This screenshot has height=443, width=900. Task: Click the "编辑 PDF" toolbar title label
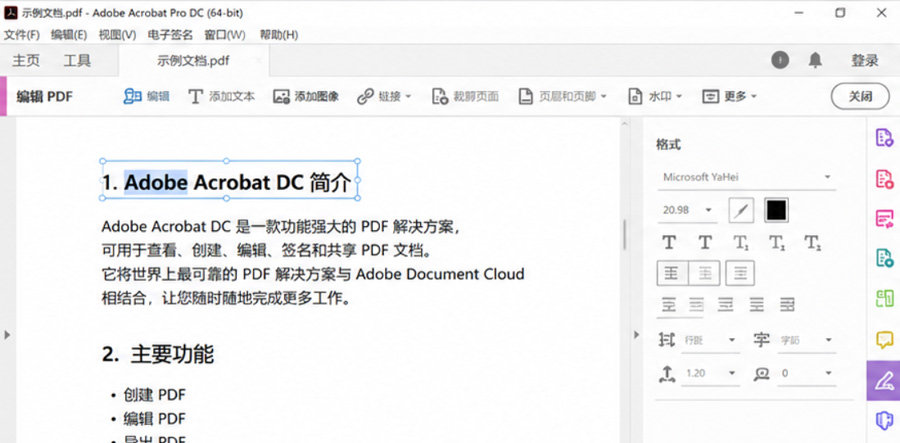point(45,96)
